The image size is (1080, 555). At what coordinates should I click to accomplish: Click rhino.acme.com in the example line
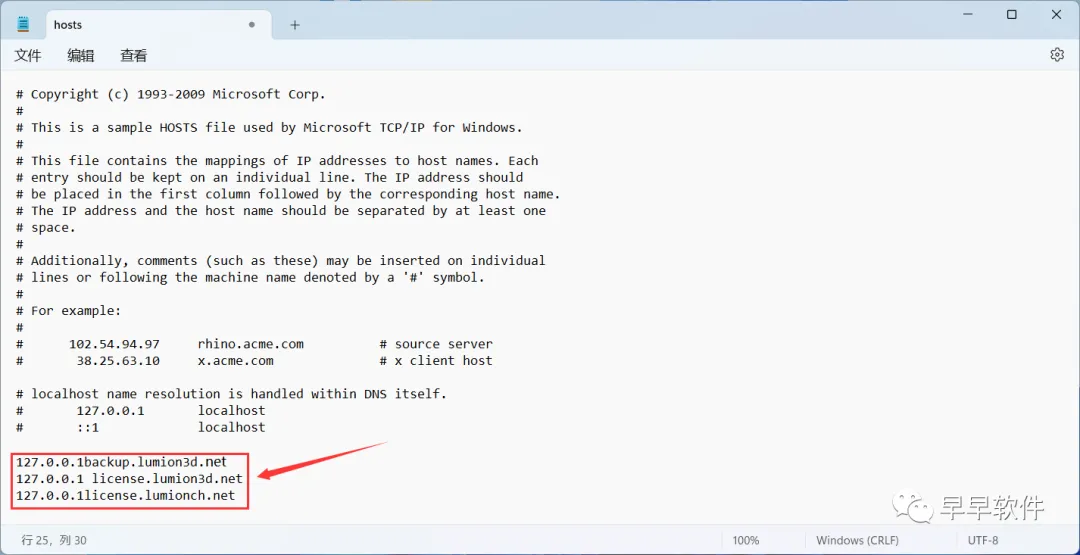tap(250, 344)
